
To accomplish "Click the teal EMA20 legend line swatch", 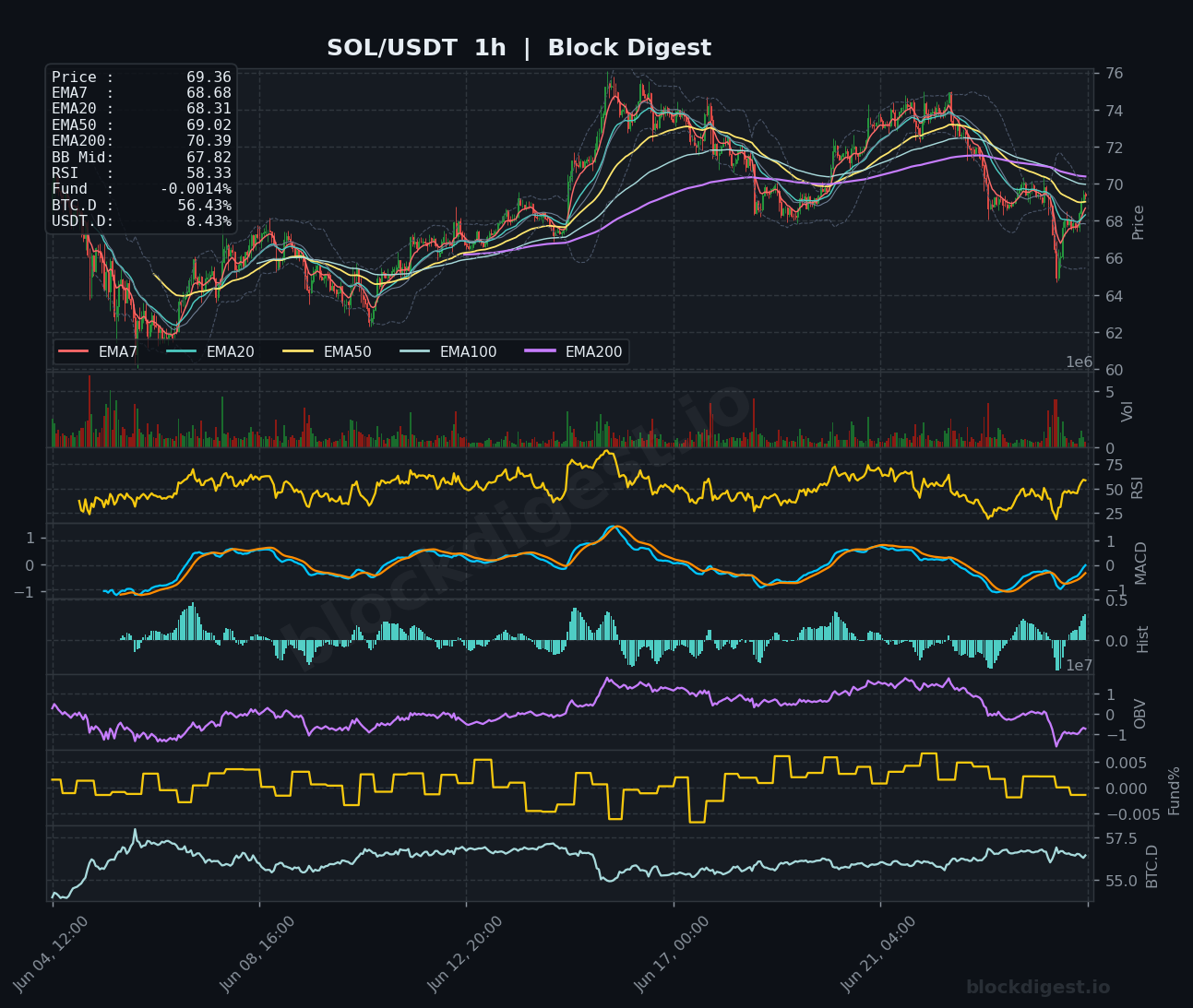I will pyautogui.click(x=182, y=351).
